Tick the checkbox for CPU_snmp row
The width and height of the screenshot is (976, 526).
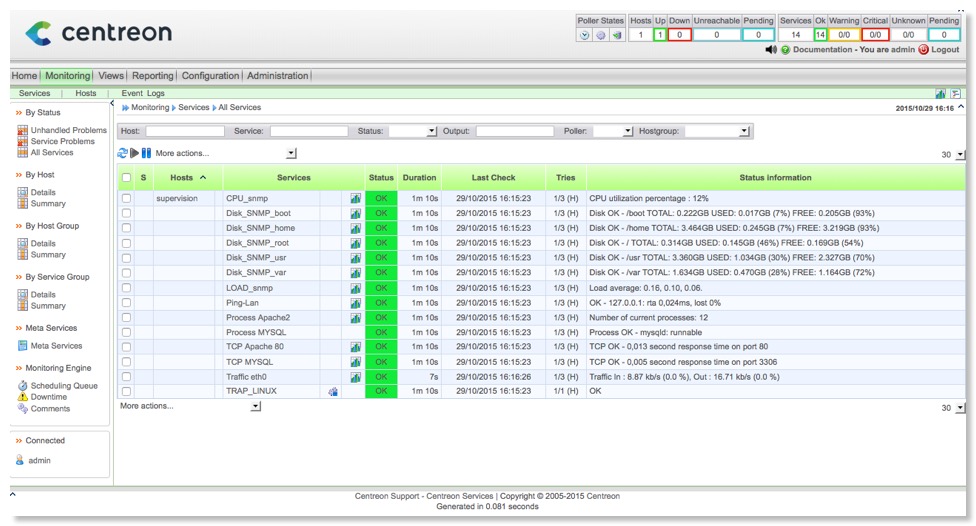click(126, 199)
